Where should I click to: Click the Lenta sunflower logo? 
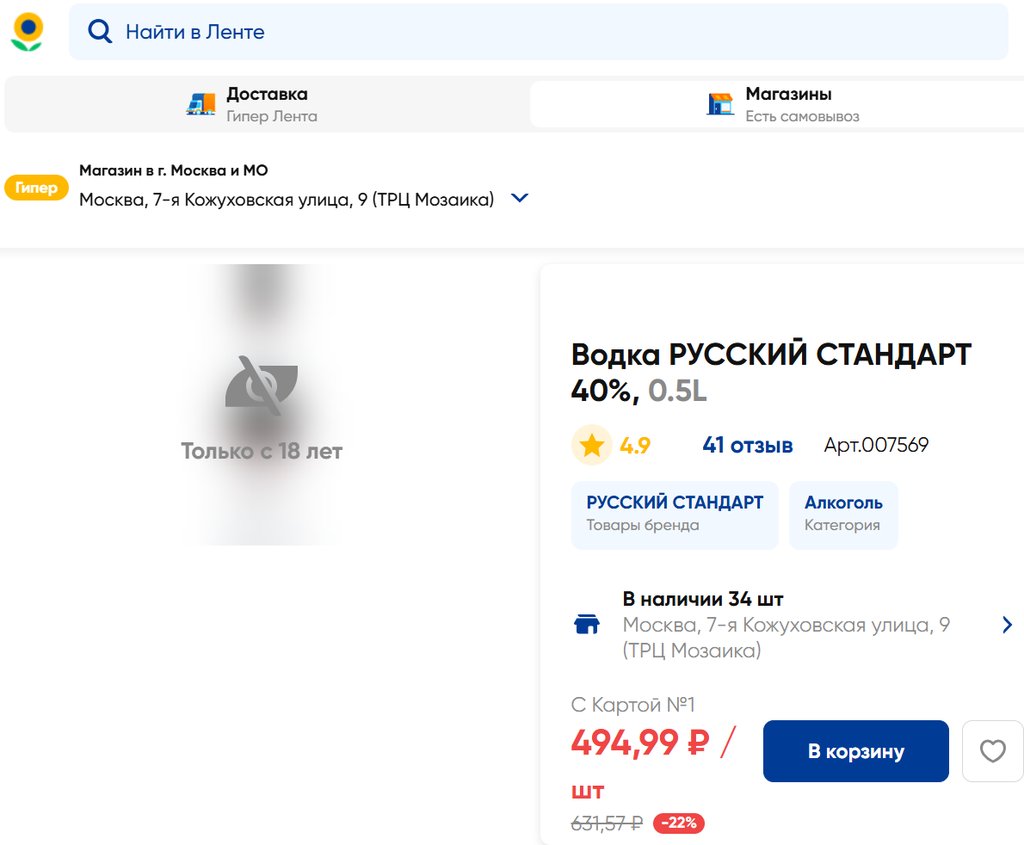click(27, 32)
